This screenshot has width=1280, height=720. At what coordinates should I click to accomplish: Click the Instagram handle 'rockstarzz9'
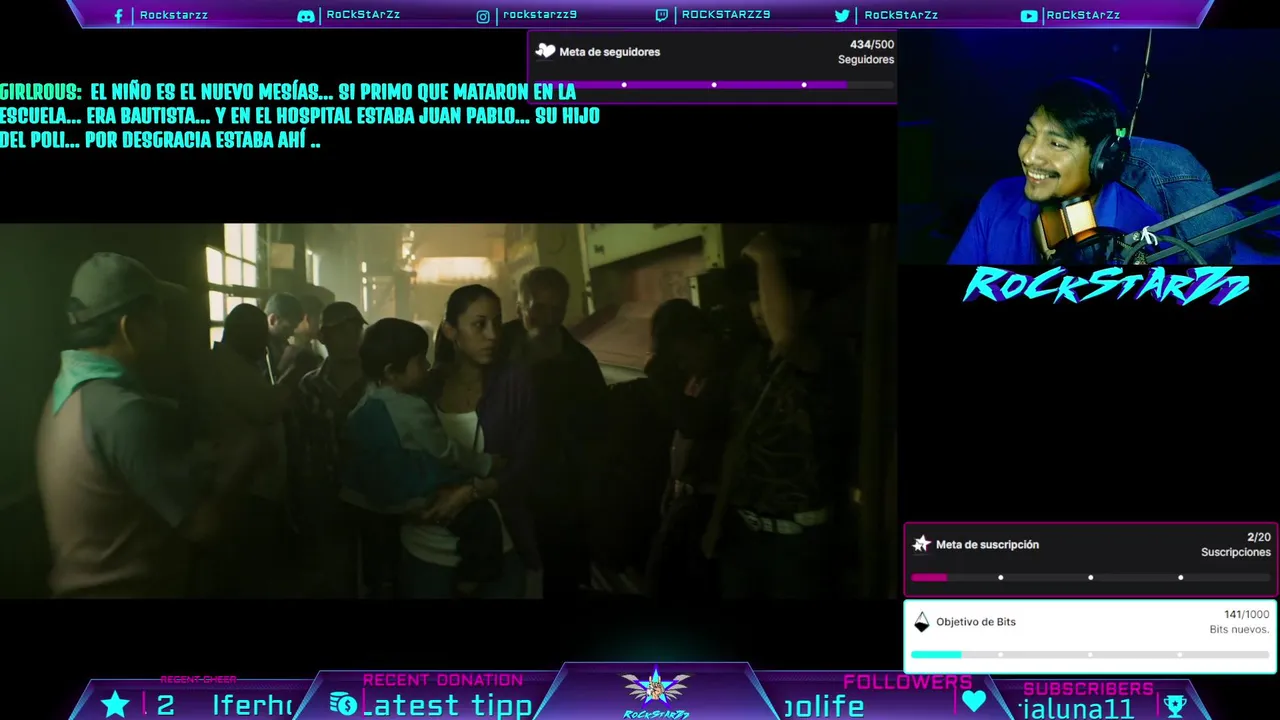pos(540,15)
